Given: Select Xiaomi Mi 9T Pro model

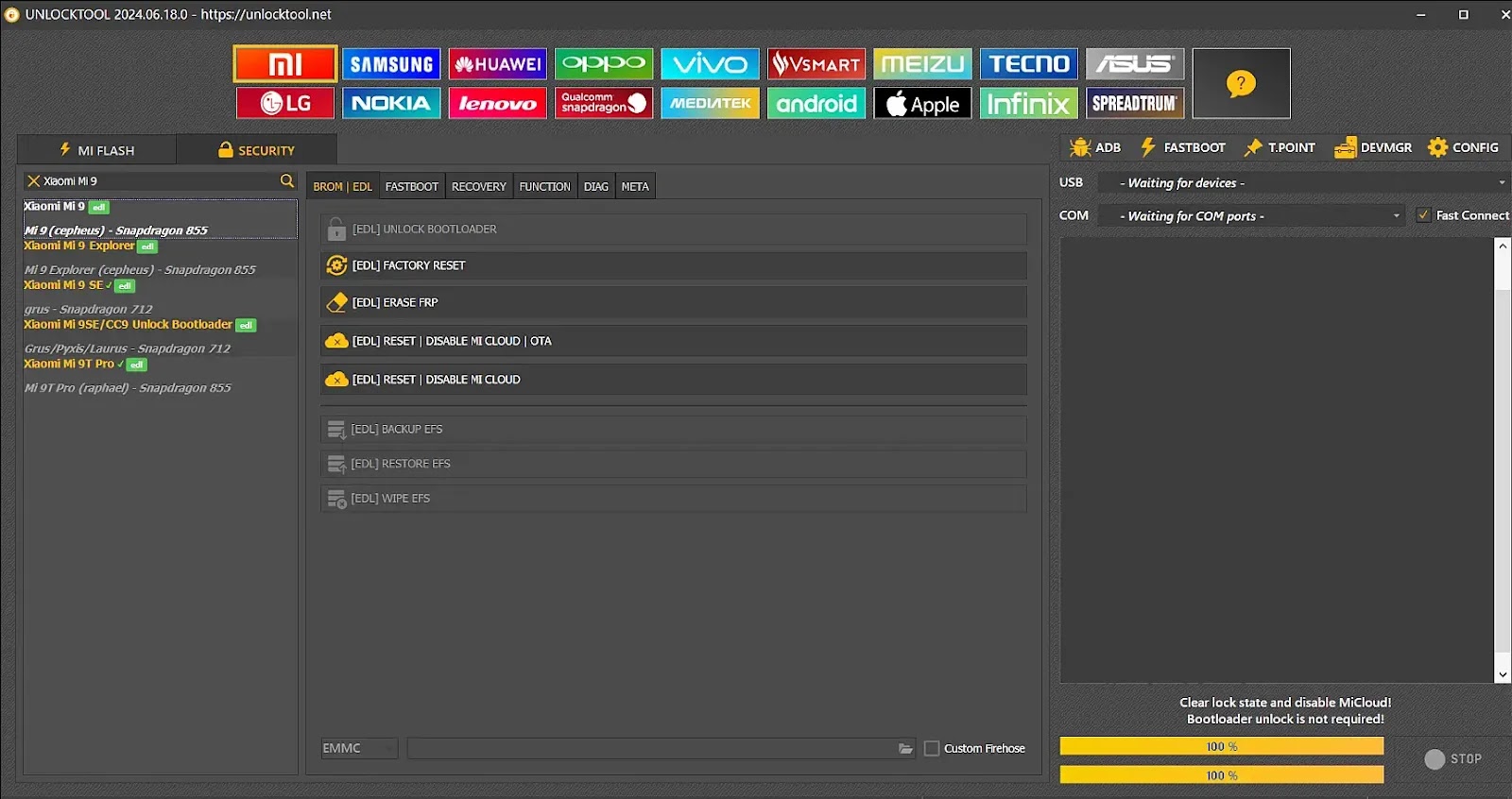Looking at the screenshot, I should point(160,376).
